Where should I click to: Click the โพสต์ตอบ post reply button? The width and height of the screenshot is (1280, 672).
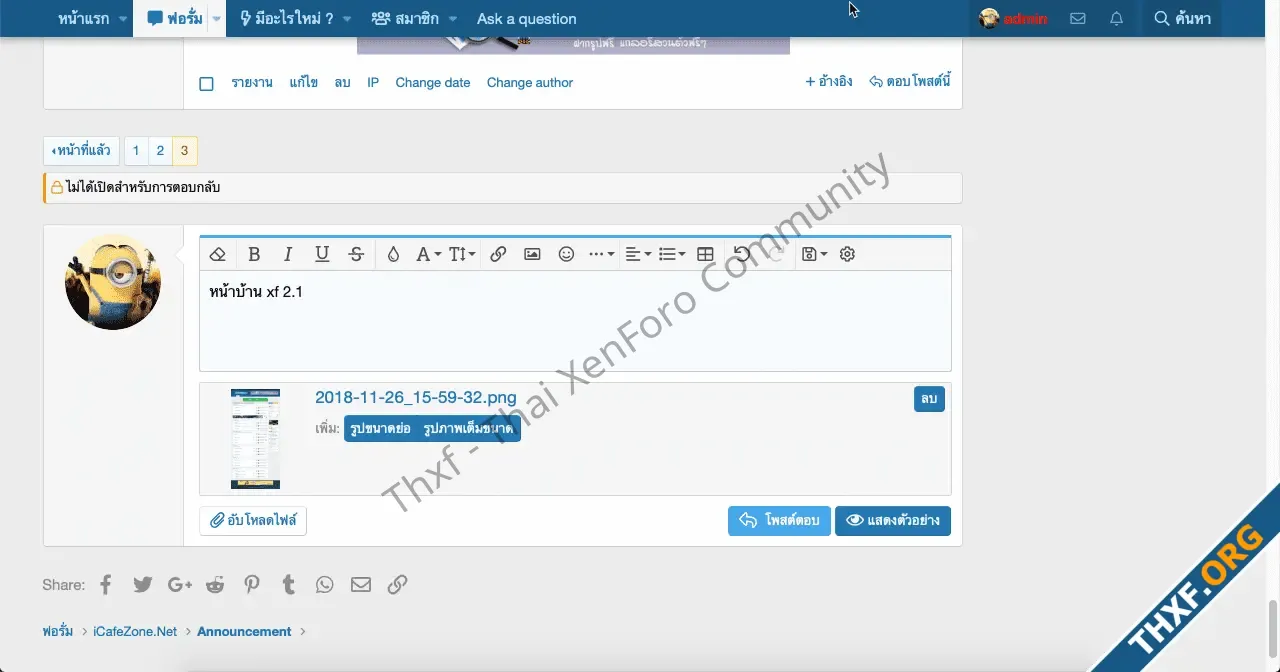779,521
